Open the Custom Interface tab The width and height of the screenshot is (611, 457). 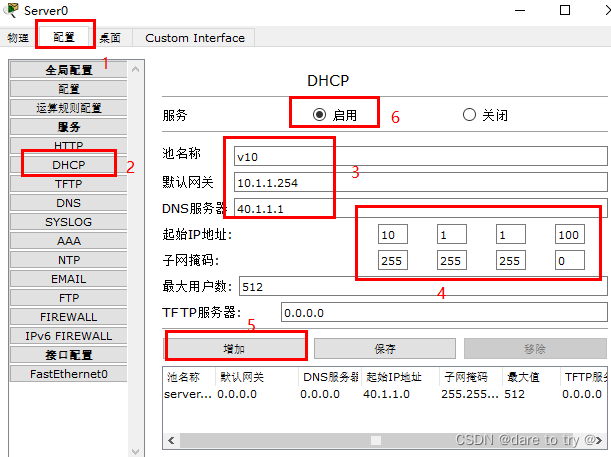click(x=194, y=38)
